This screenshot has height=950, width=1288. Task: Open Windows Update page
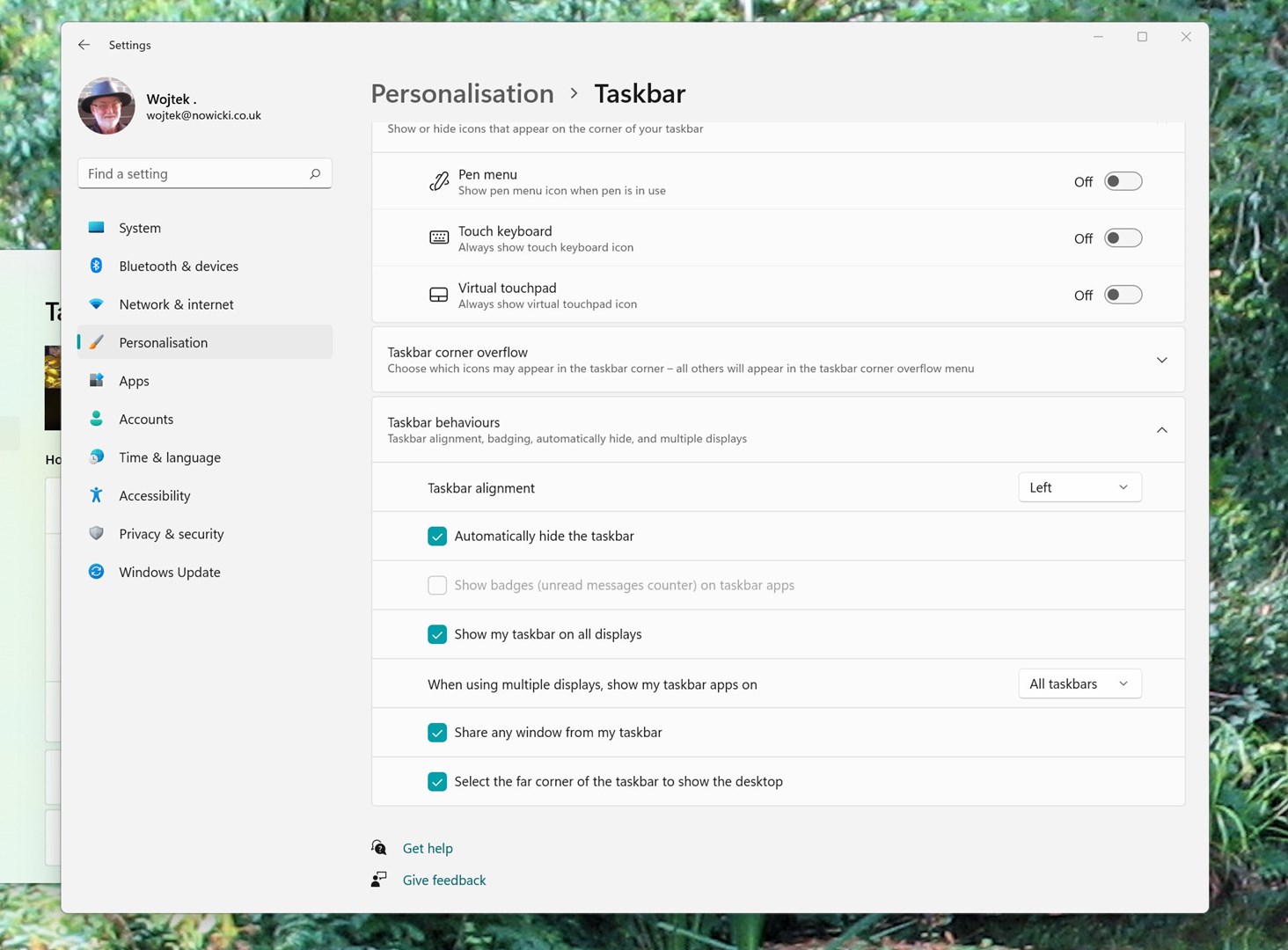(205, 572)
